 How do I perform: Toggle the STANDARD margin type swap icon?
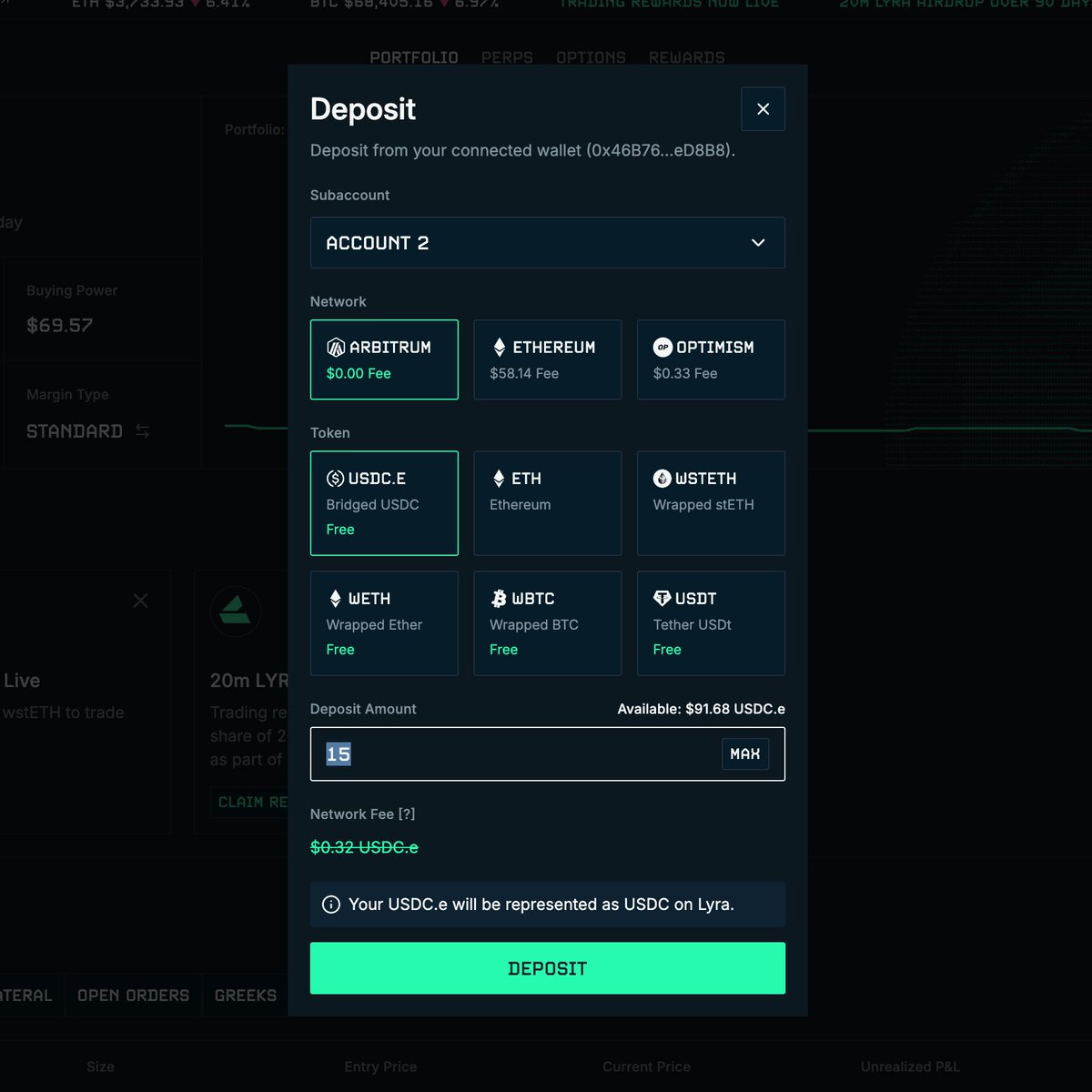pyautogui.click(x=142, y=431)
